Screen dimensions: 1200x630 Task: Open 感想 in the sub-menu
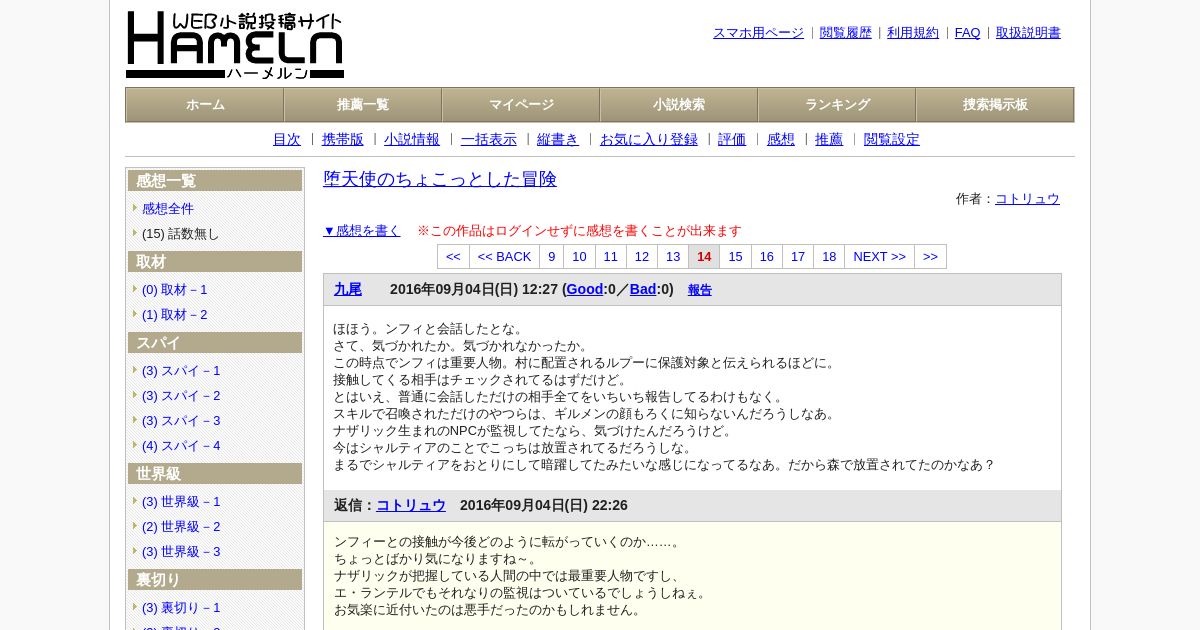click(x=781, y=140)
